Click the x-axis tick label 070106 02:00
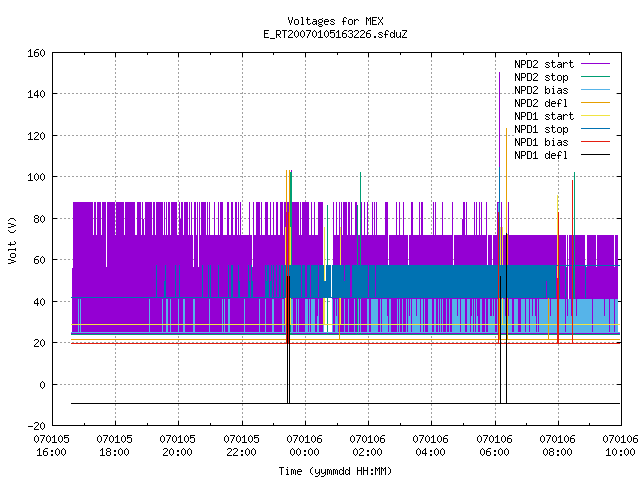This screenshot has height=480, width=640. [x=367, y=446]
